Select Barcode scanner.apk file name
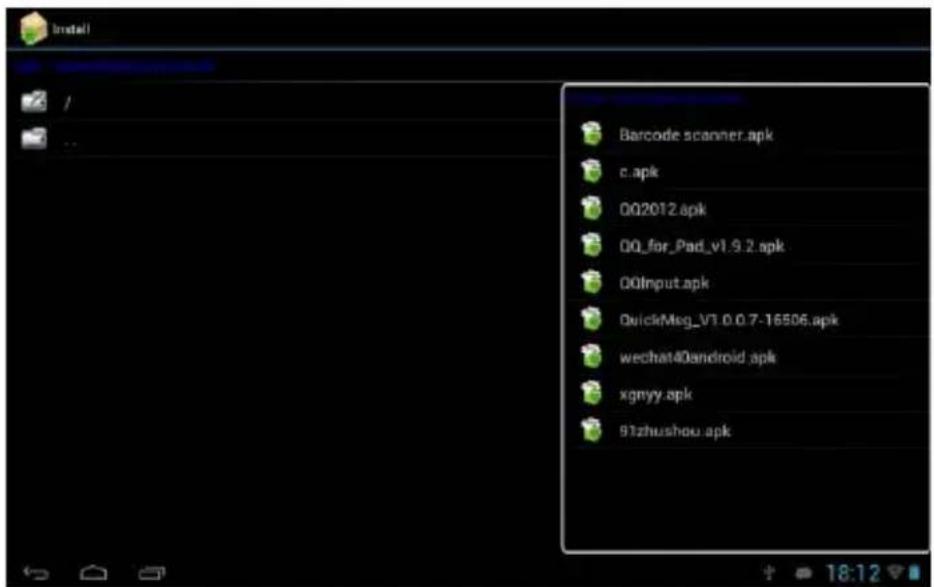The width and height of the screenshot is (934, 587). [x=696, y=135]
